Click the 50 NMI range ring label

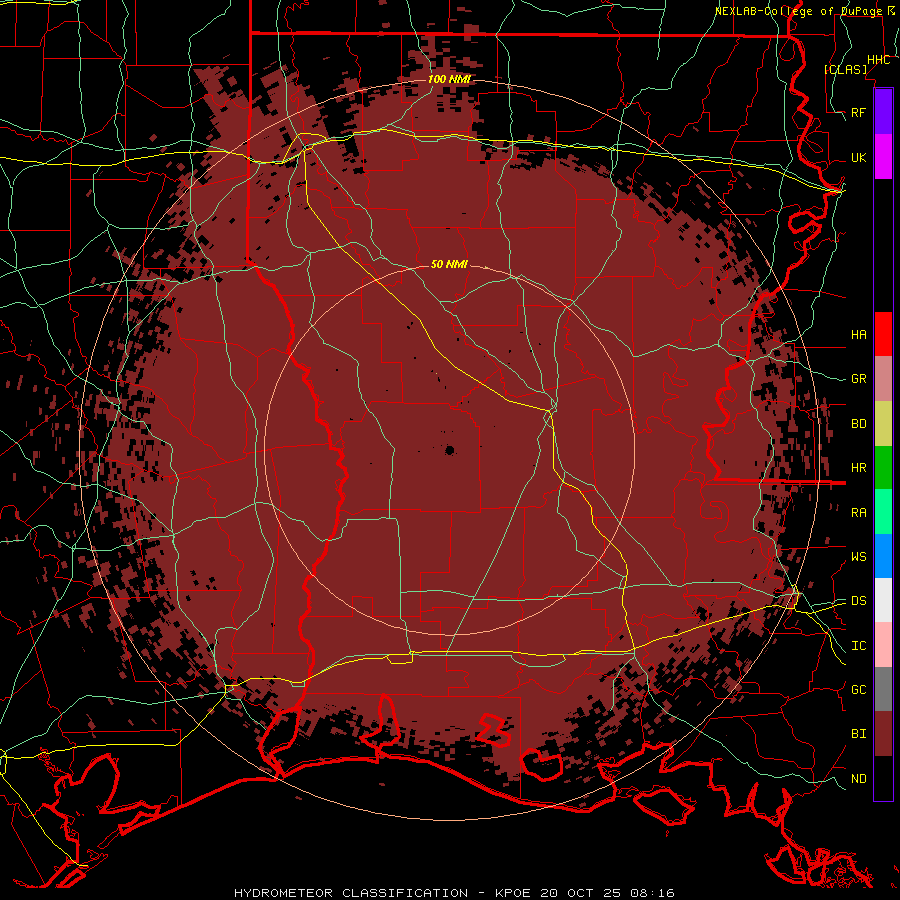(449, 264)
